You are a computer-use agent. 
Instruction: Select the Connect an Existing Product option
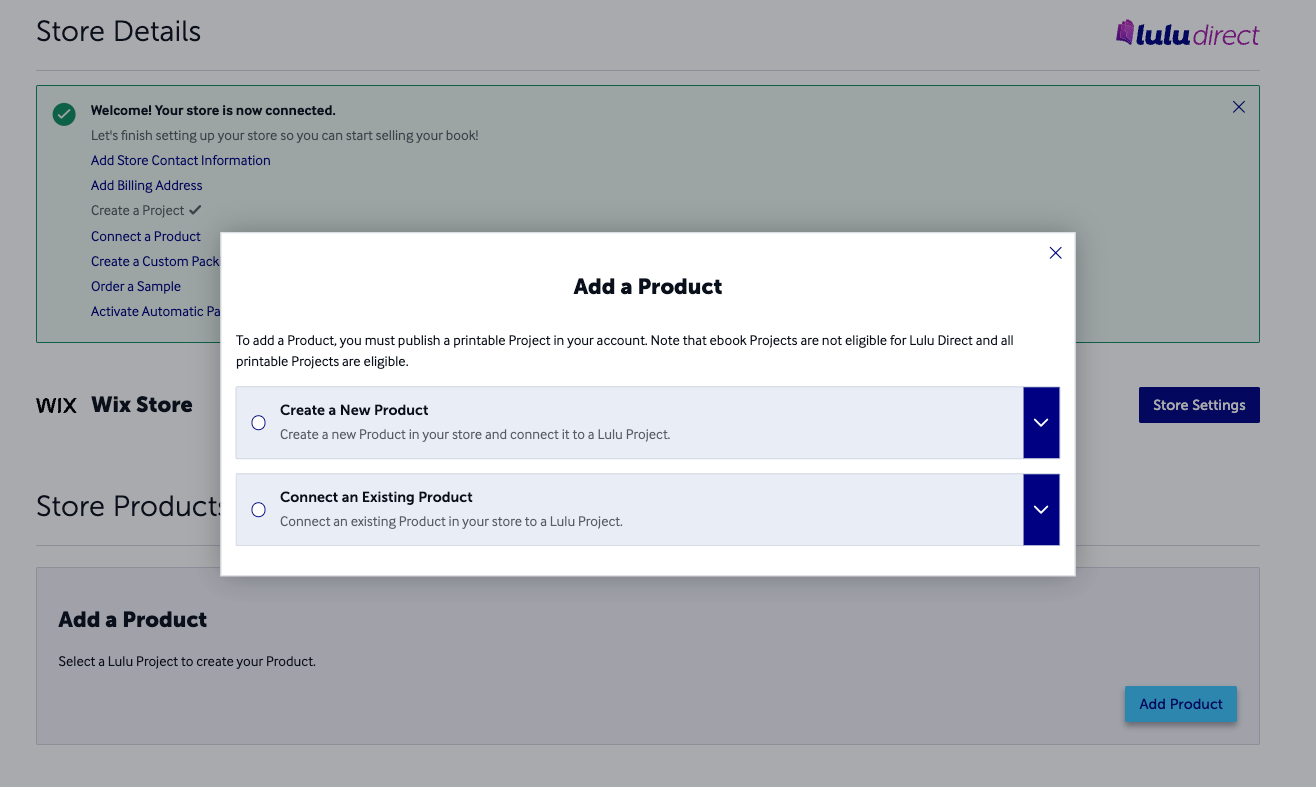coord(258,509)
